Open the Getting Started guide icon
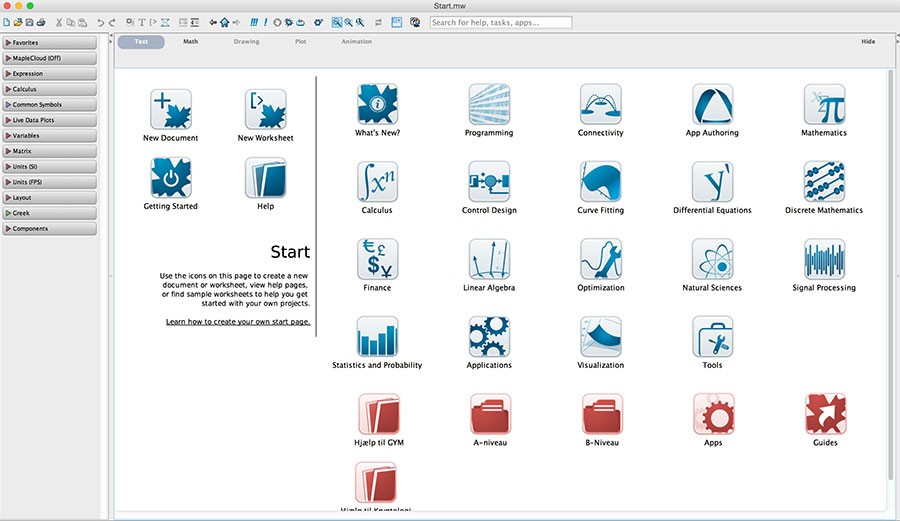 [x=170, y=177]
